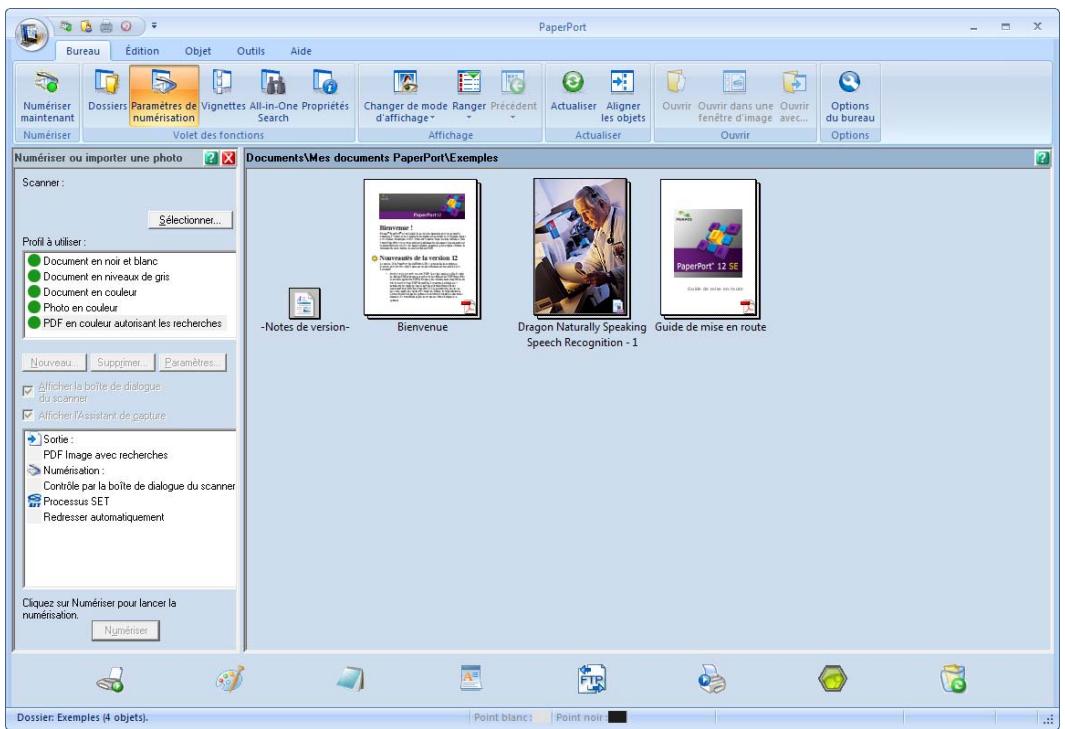Viewport: 1065px width, 729px height.
Task: Click status bar text Dossier: Exemples
Action: [82, 717]
